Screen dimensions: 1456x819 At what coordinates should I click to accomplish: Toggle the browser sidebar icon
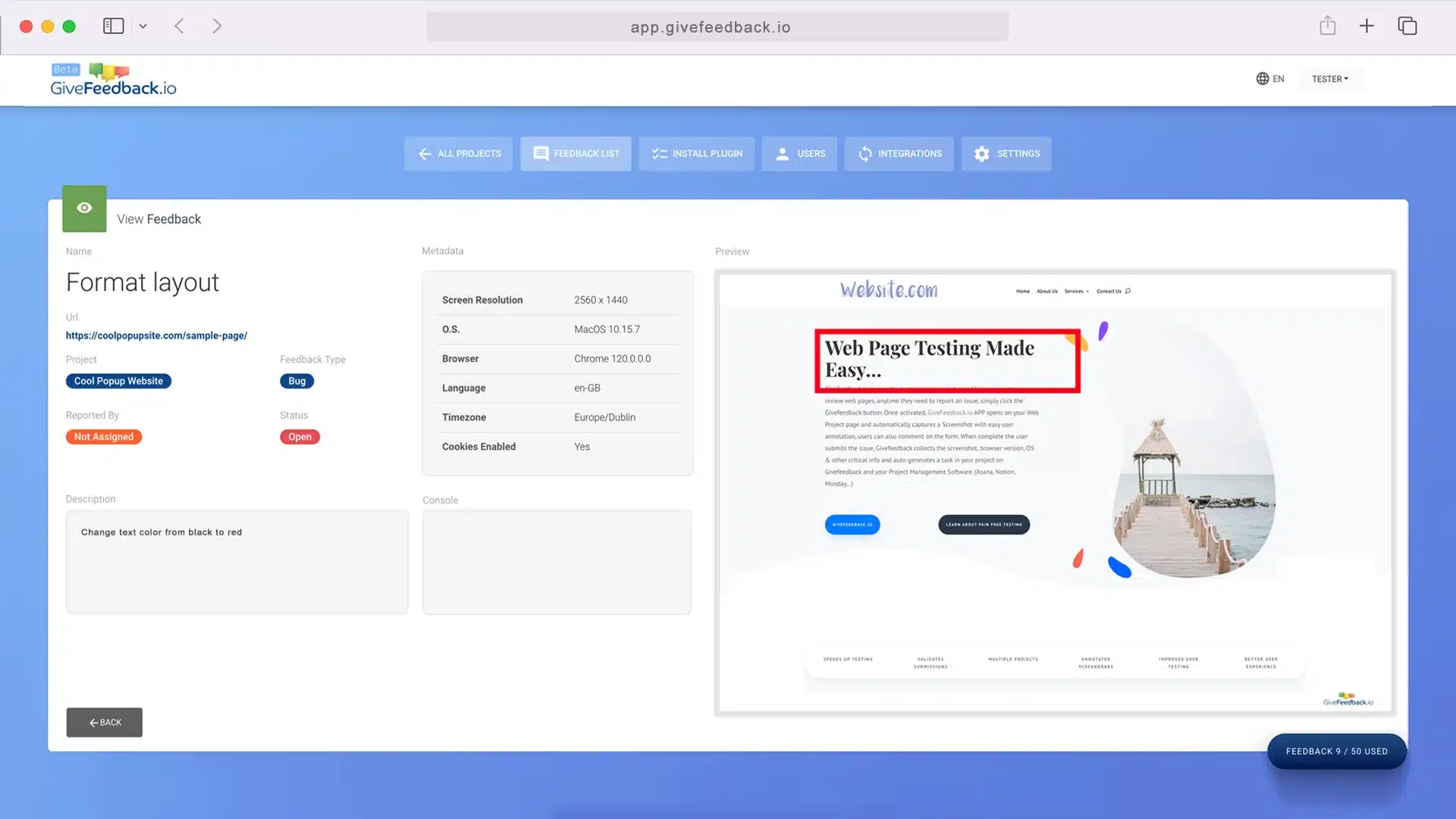point(113,26)
